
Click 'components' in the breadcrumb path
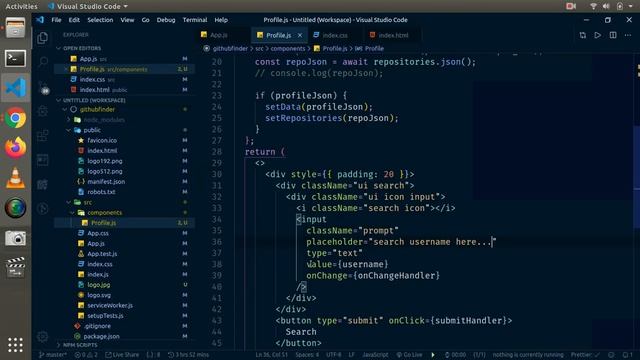(x=288, y=49)
